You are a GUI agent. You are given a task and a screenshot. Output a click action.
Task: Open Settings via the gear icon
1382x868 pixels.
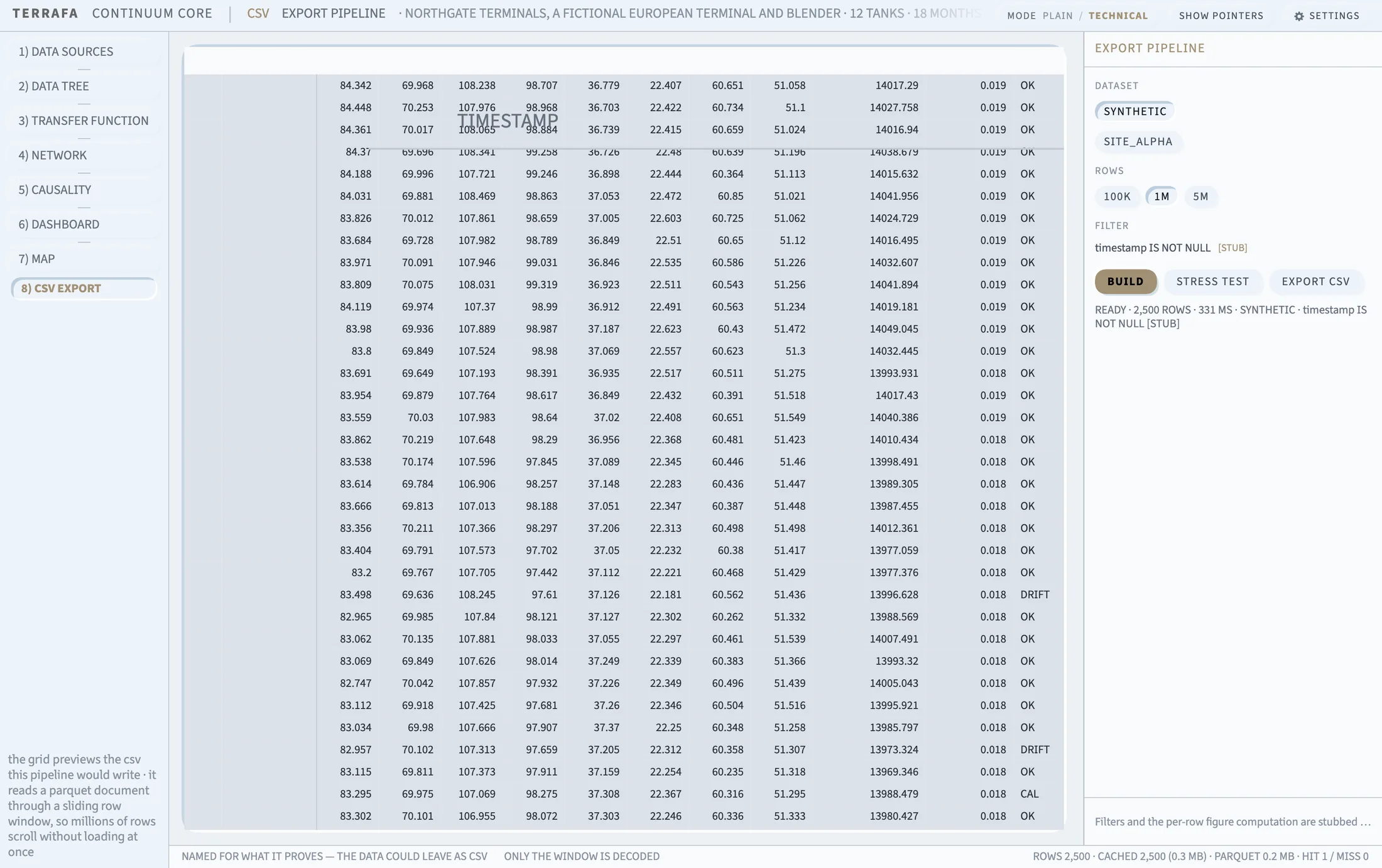click(x=1299, y=16)
